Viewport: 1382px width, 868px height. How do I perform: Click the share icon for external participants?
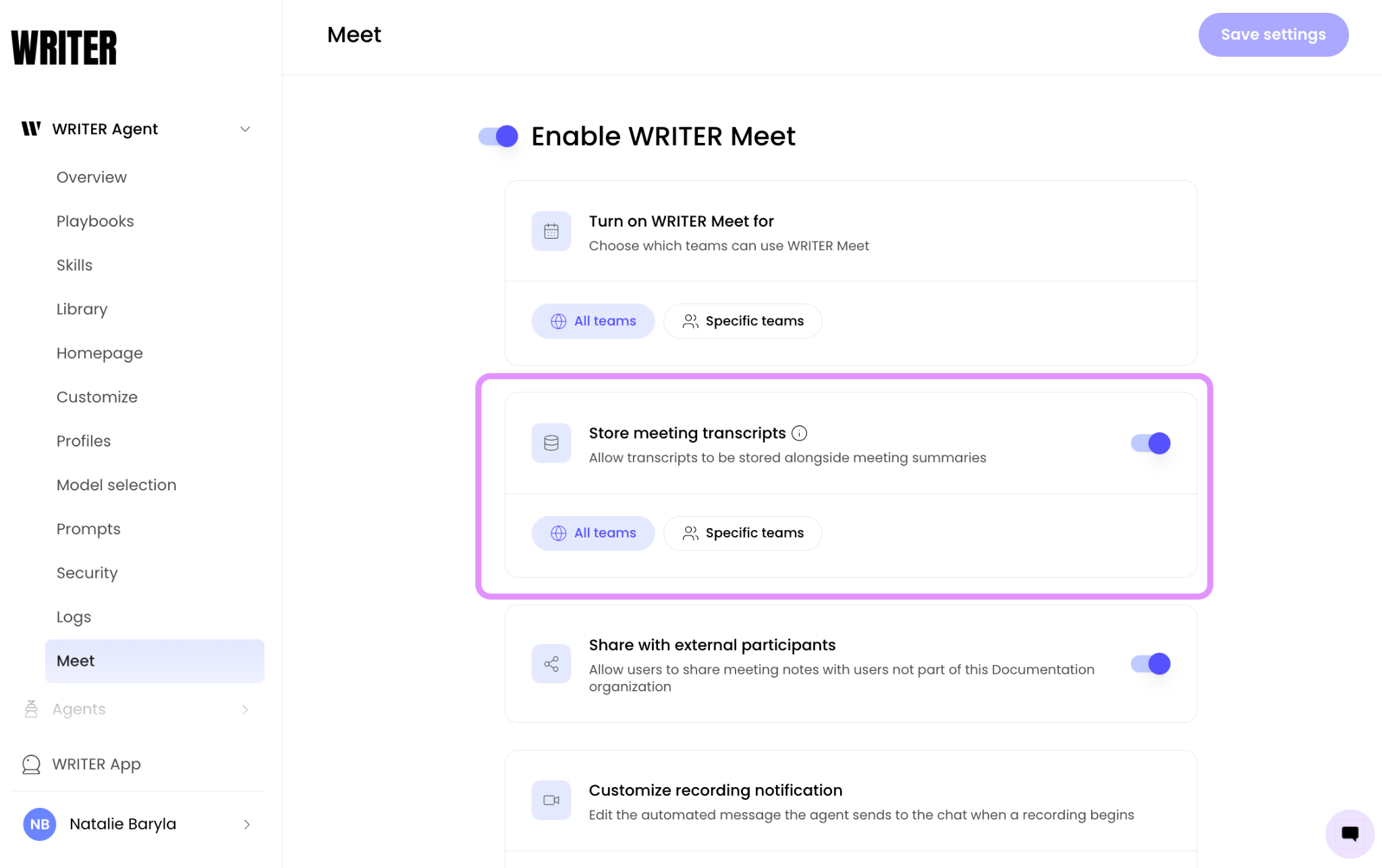[x=551, y=664]
